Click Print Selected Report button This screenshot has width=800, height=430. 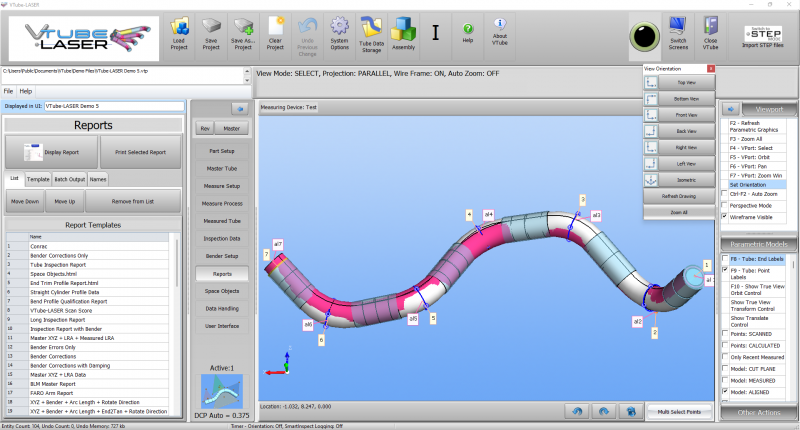tap(140, 152)
